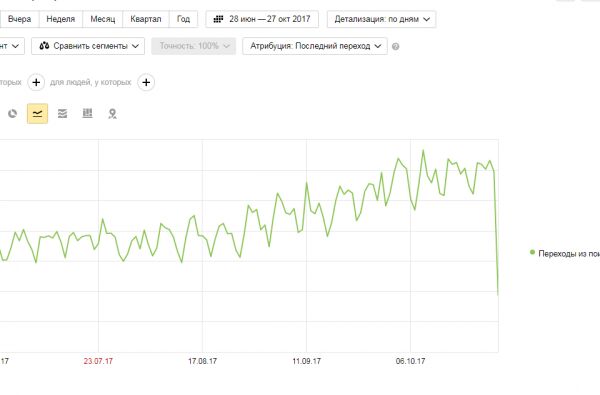Image resolution: width=600 pixels, height=395 pixels.
Task: Select the Вчера period tab
Action: [19, 19]
